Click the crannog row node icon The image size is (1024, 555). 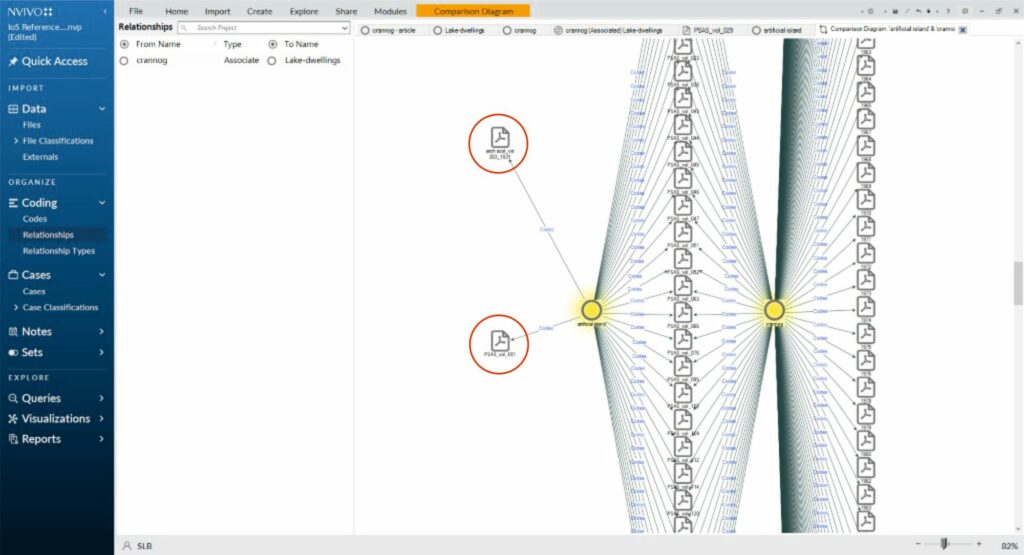(x=124, y=61)
